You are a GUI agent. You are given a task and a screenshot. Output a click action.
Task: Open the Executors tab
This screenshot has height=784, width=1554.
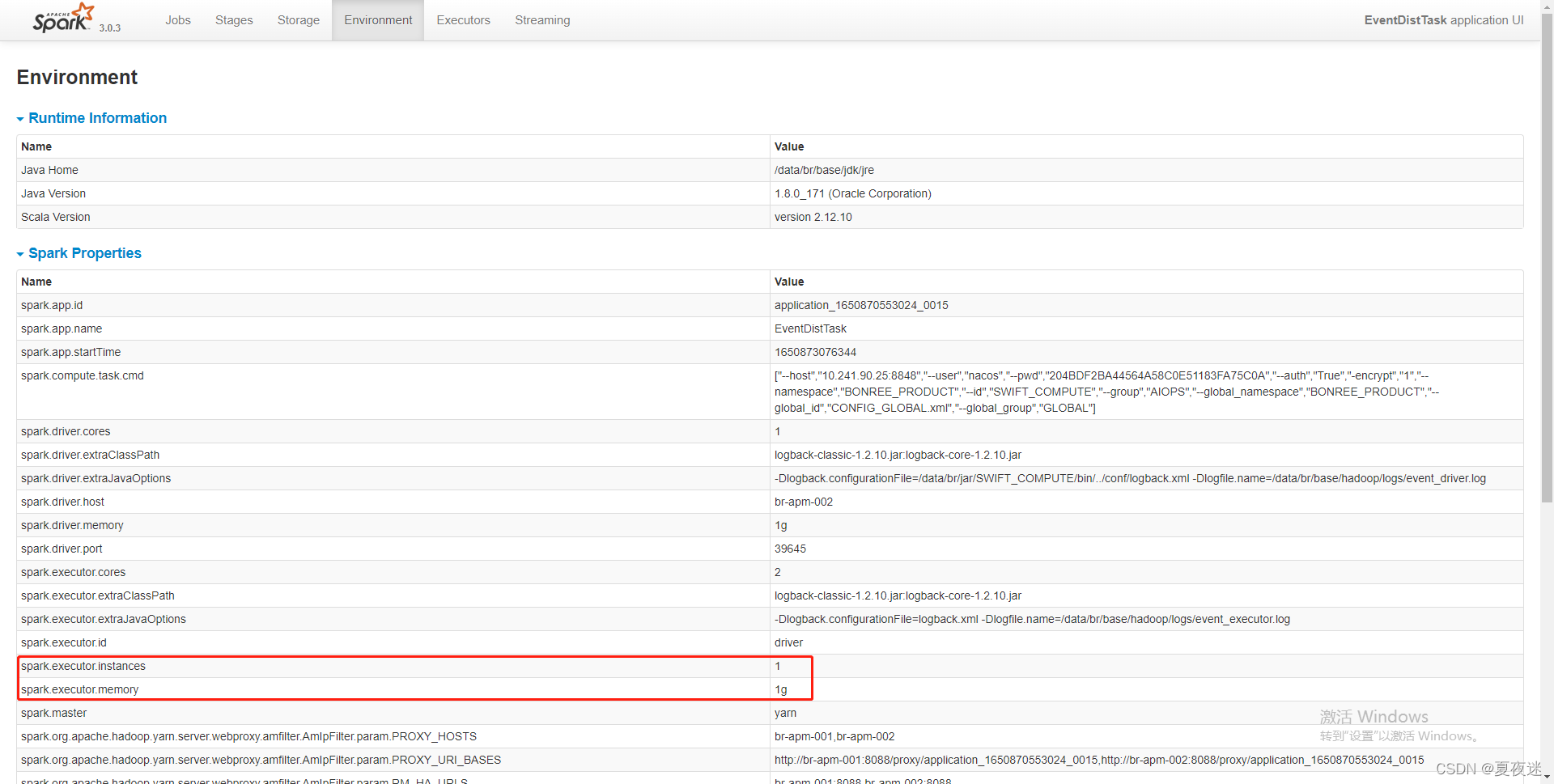coord(464,20)
